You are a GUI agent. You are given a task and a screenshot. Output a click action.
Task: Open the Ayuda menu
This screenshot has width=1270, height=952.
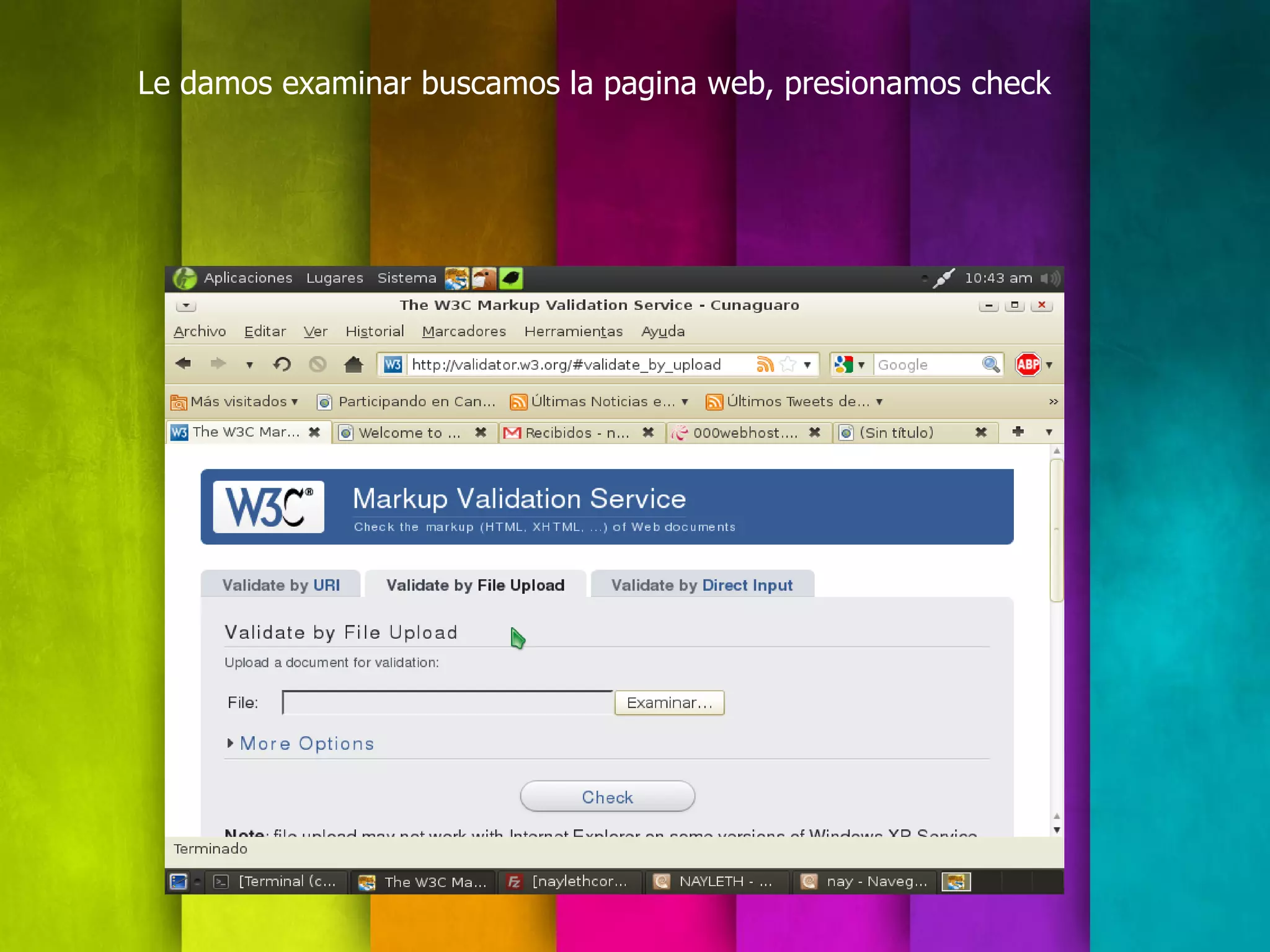coord(663,332)
